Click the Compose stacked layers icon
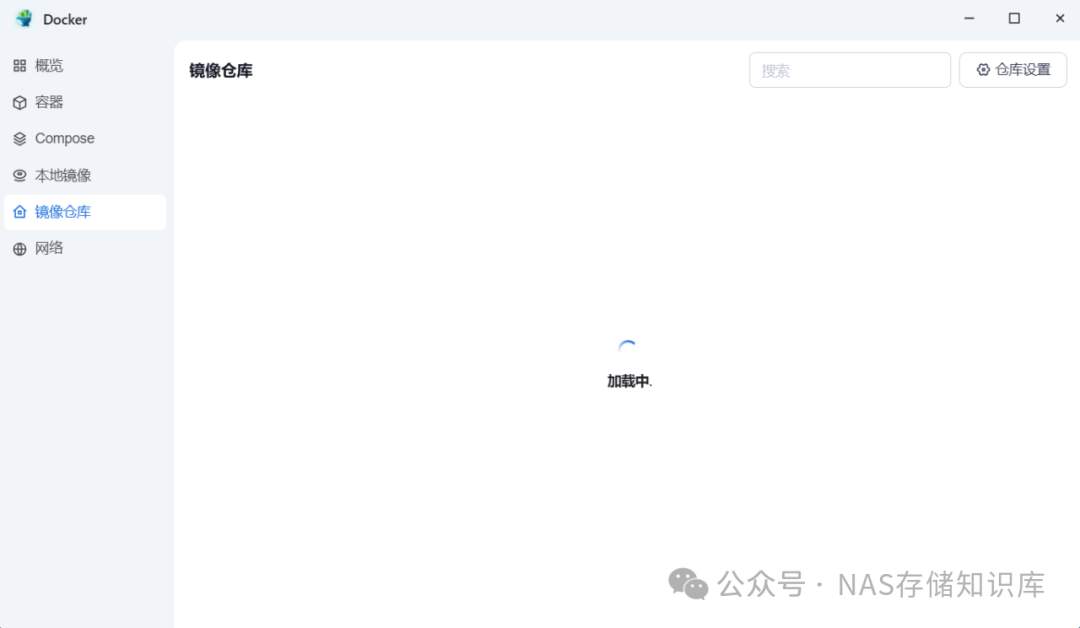The width and height of the screenshot is (1080, 628). point(19,138)
